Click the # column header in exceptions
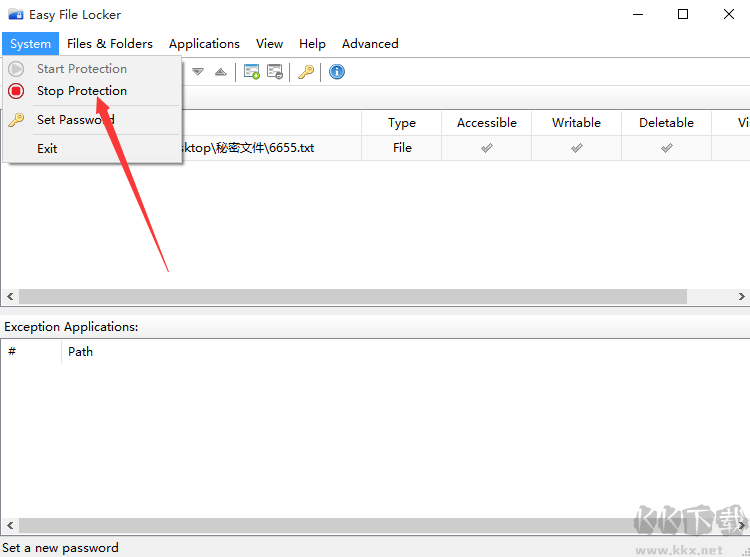750x557 pixels. pos(31,352)
